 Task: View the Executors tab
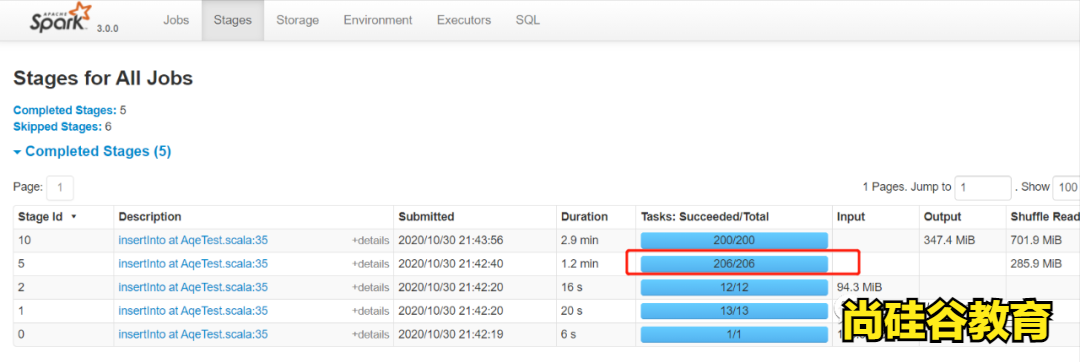[x=464, y=20]
